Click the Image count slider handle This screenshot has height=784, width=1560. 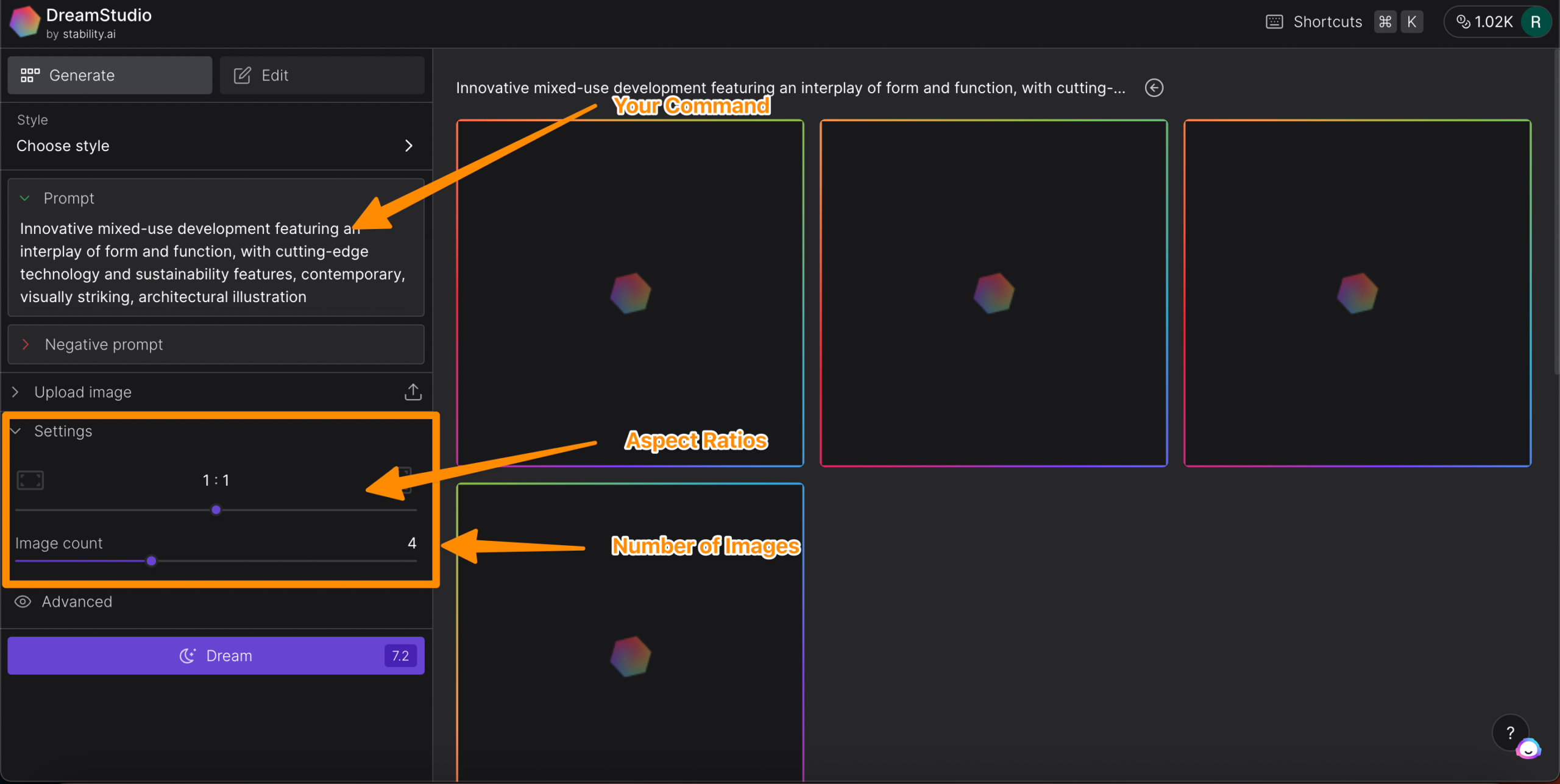(x=151, y=561)
